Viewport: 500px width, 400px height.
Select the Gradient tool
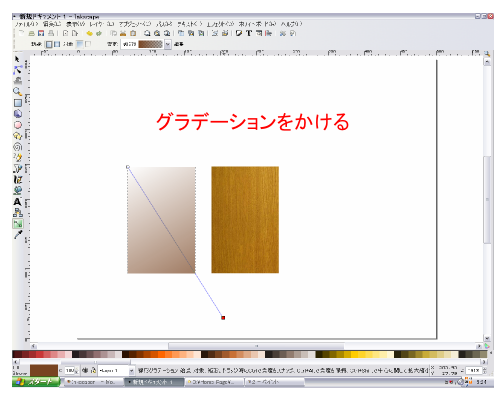click(18, 223)
